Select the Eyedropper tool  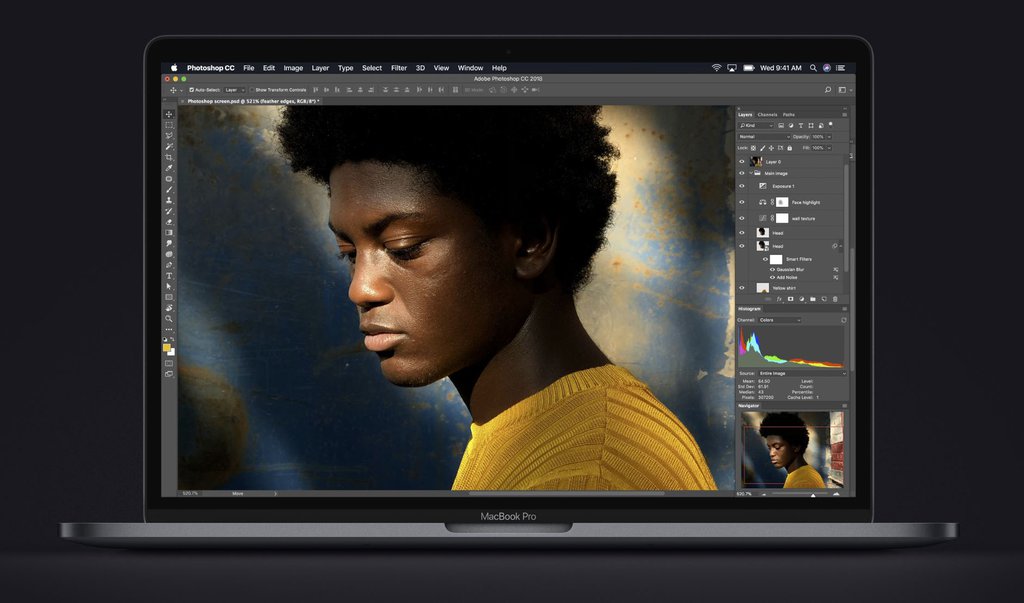(x=169, y=168)
